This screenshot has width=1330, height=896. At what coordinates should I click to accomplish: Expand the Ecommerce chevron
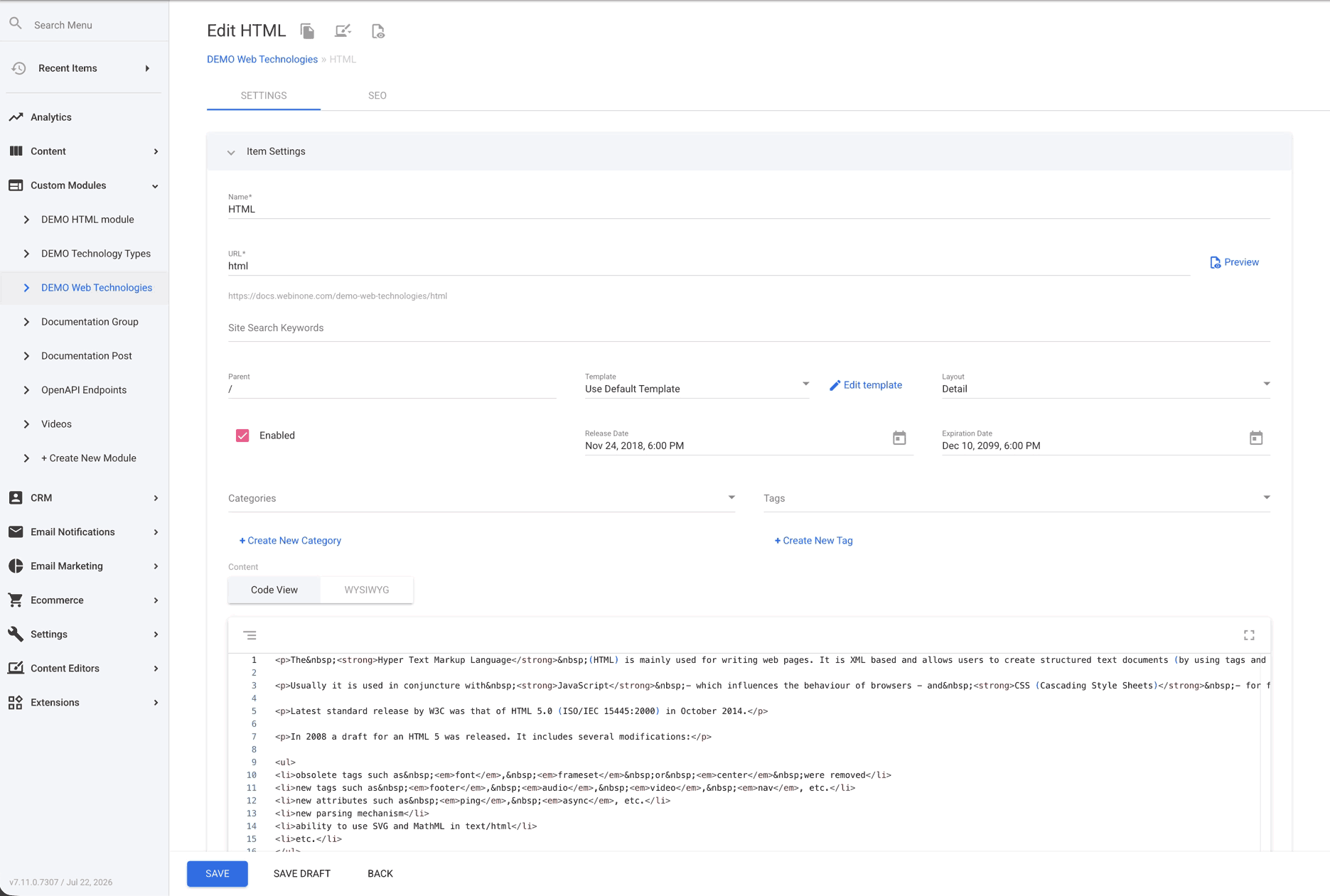pyautogui.click(x=156, y=600)
